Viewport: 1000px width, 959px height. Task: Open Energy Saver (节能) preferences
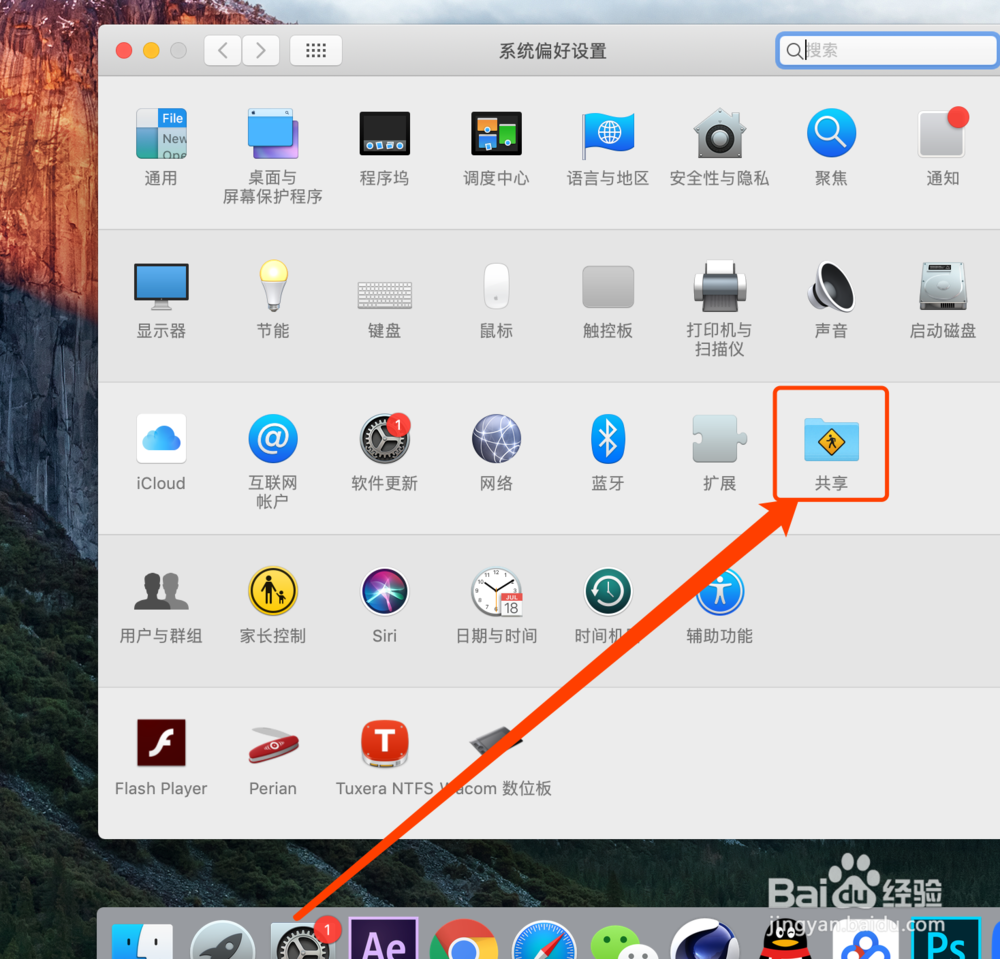tap(273, 285)
